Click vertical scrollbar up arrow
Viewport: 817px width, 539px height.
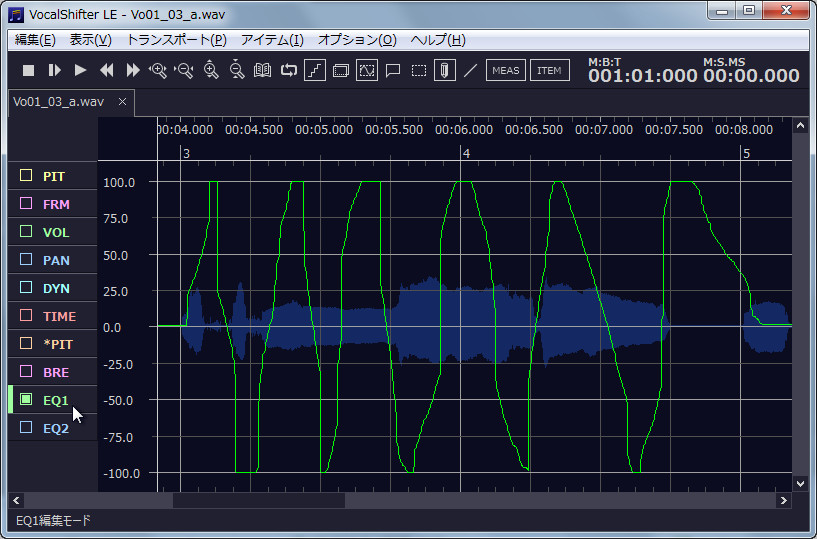(800, 126)
